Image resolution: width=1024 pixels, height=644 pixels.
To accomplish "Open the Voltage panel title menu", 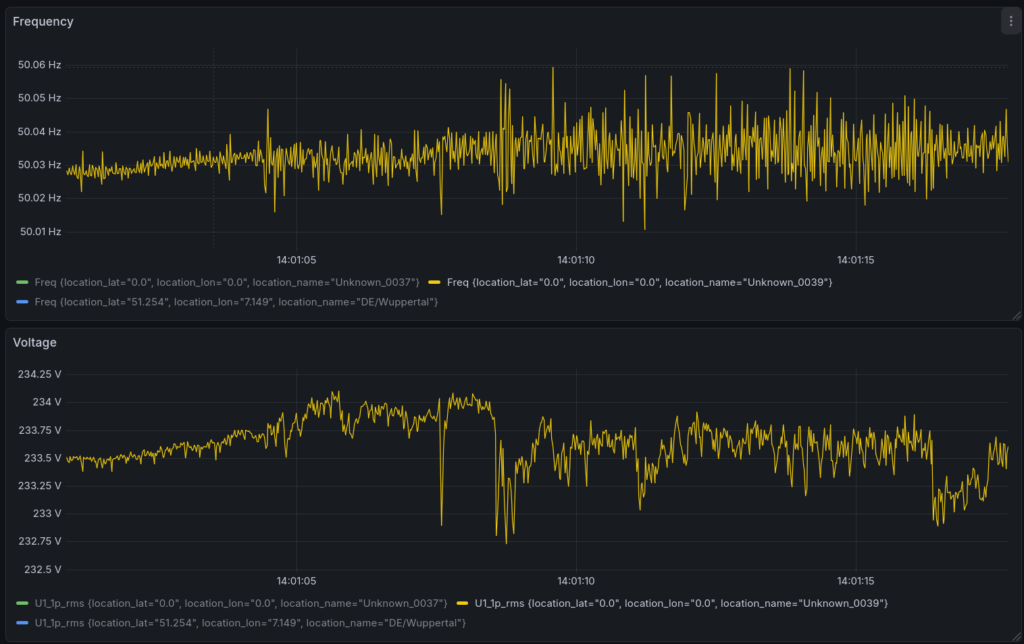I will click(x=35, y=342).
